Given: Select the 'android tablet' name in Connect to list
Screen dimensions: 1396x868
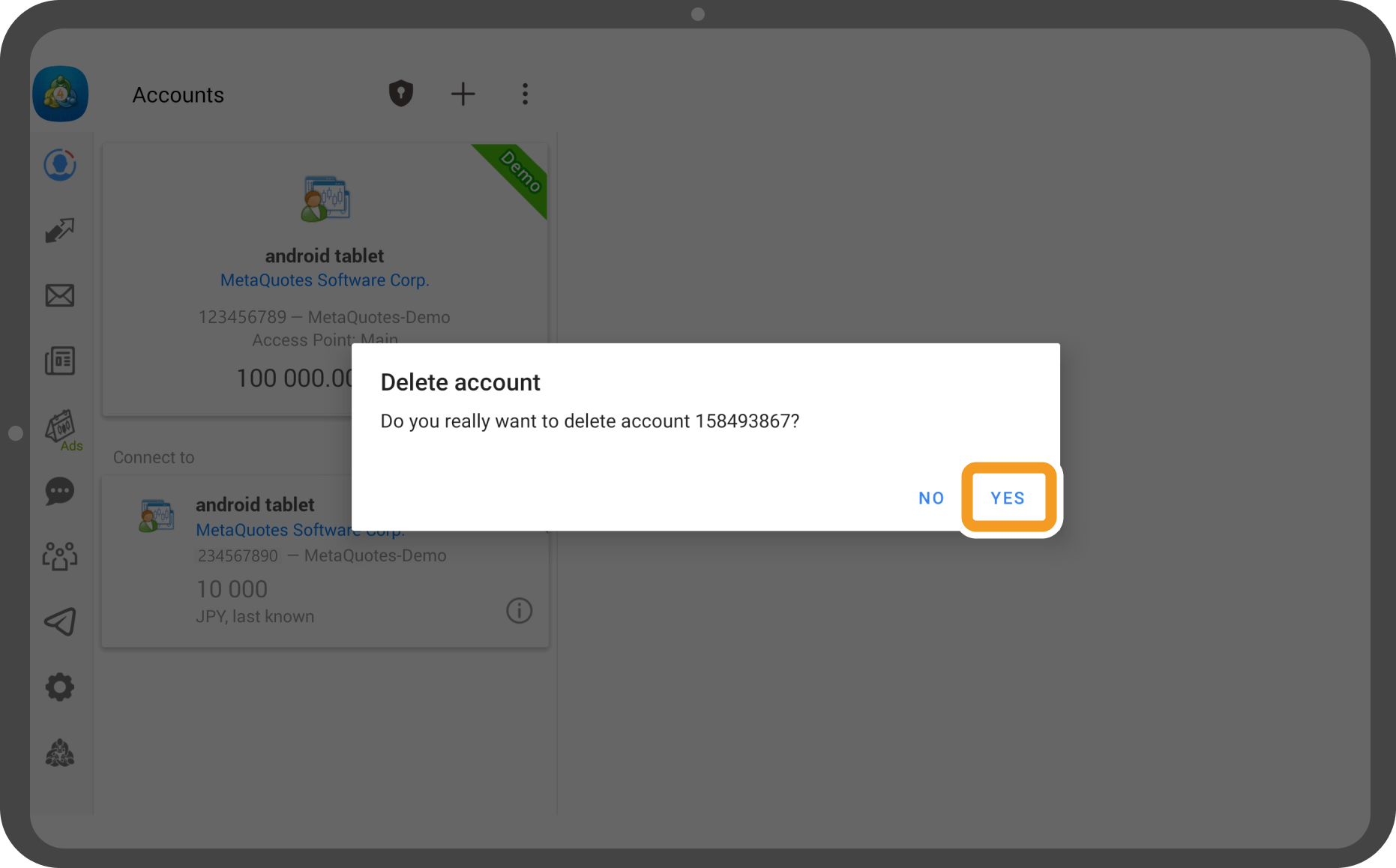Looking at the screenshot, I should (255, 504).
